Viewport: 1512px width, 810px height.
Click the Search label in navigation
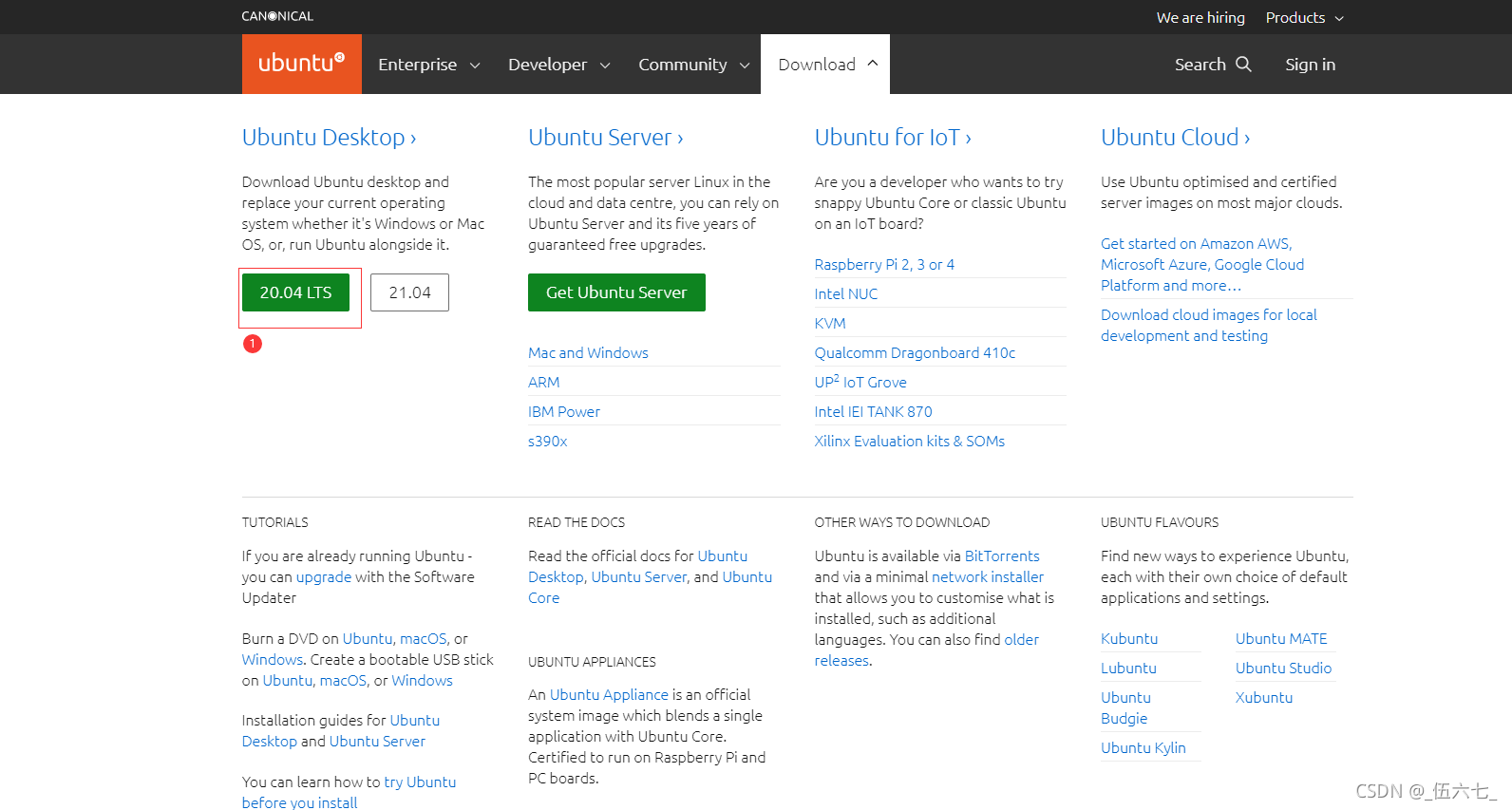point(1200,64)
